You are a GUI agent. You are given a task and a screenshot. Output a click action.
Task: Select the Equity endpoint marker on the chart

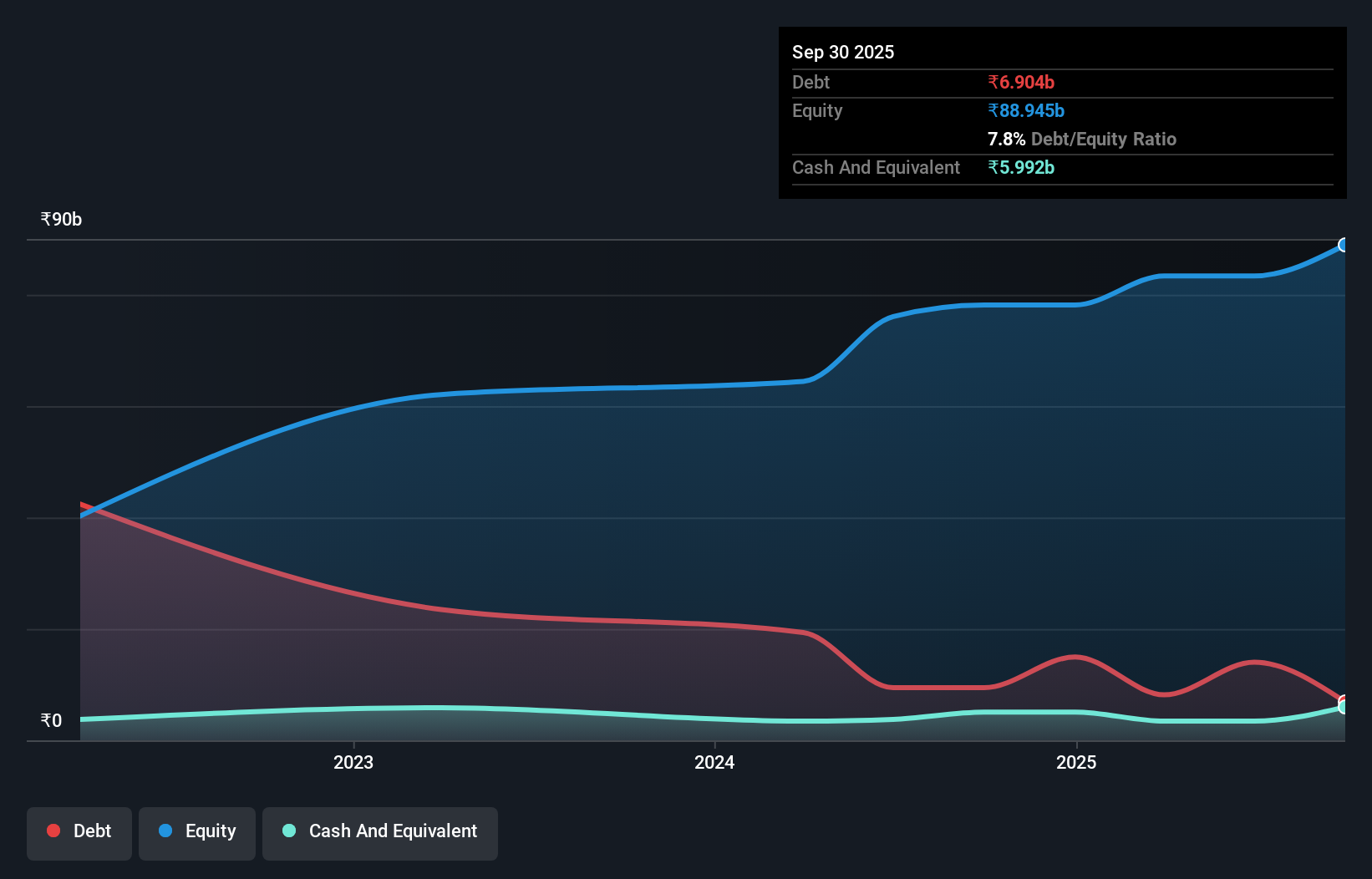click(x=1344, y=244)
